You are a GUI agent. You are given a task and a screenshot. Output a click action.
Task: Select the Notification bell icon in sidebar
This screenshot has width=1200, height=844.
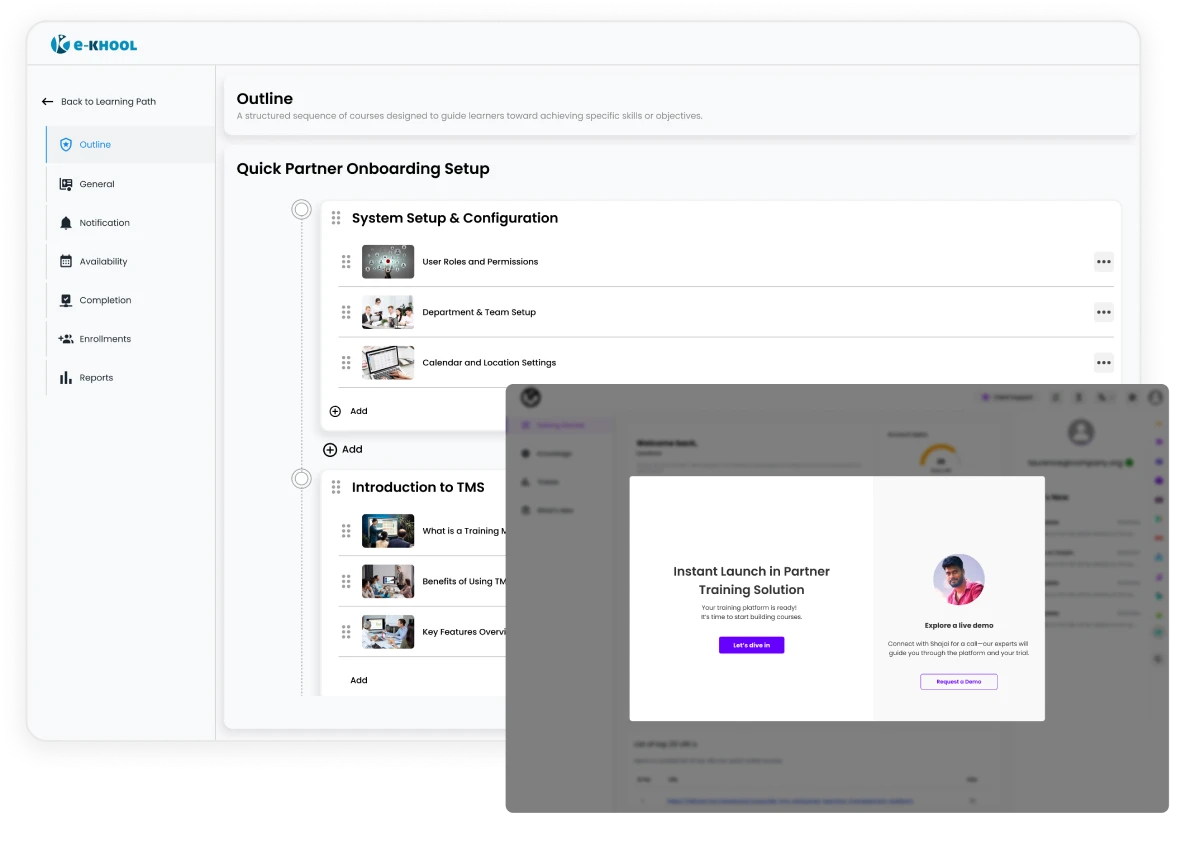click(64, 222)
